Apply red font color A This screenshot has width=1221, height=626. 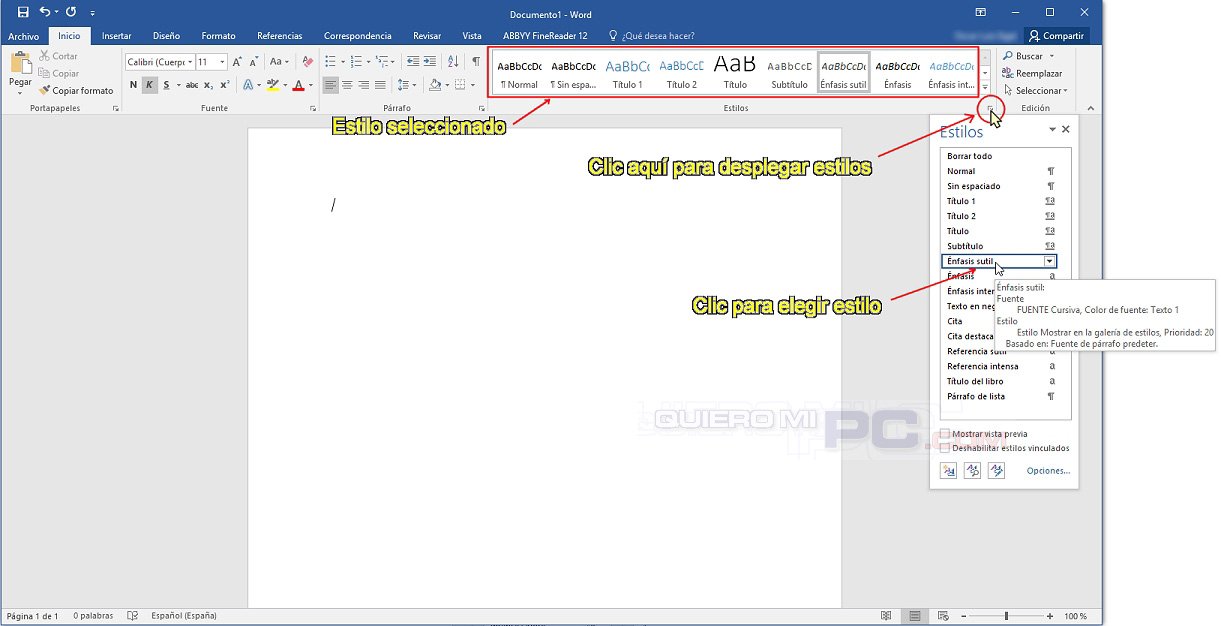point(299,85)
